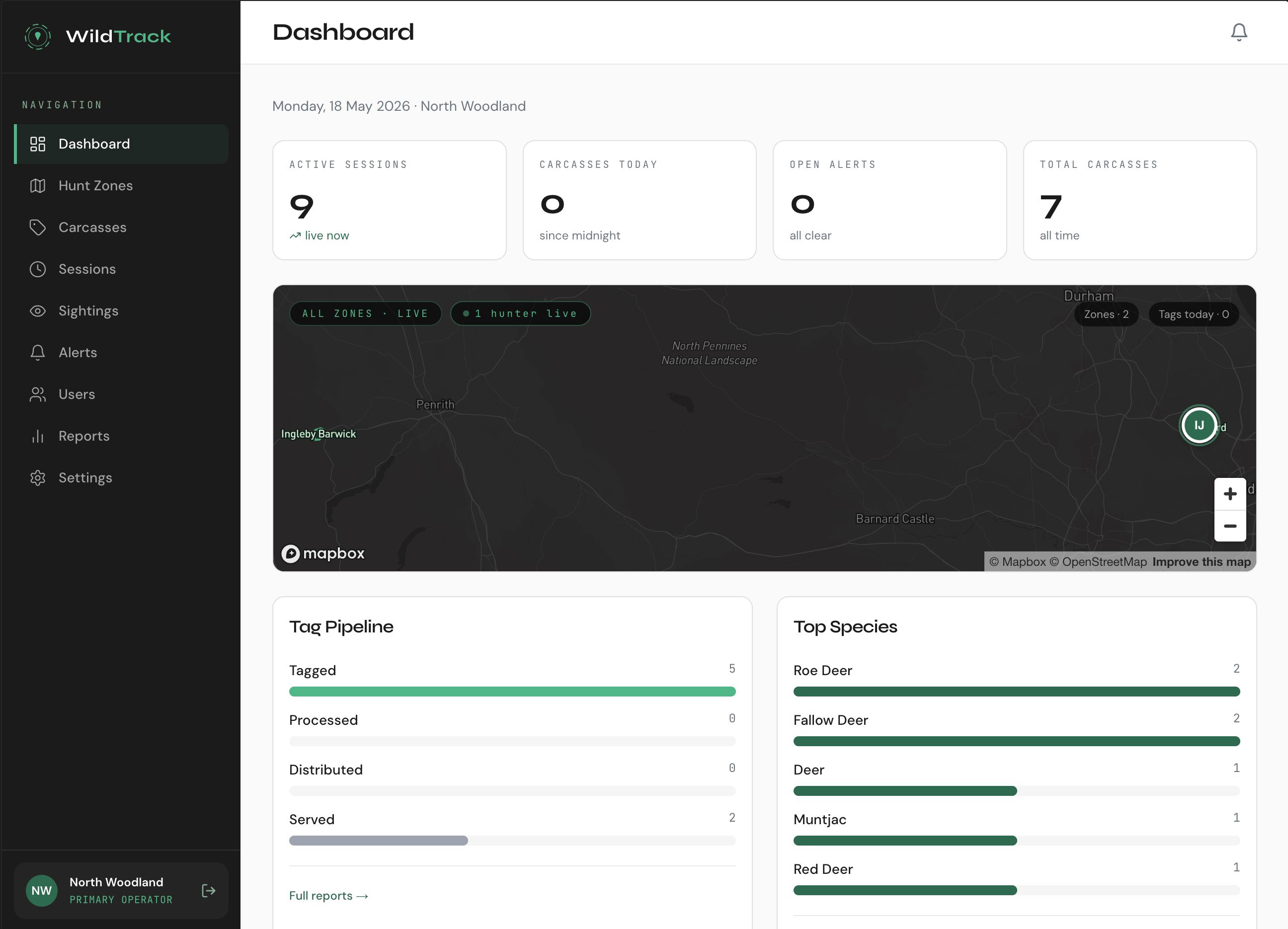Zoom in on the map with plus
The height and width of the screenshot is (929, 1288).
[x=1229, y=493]
